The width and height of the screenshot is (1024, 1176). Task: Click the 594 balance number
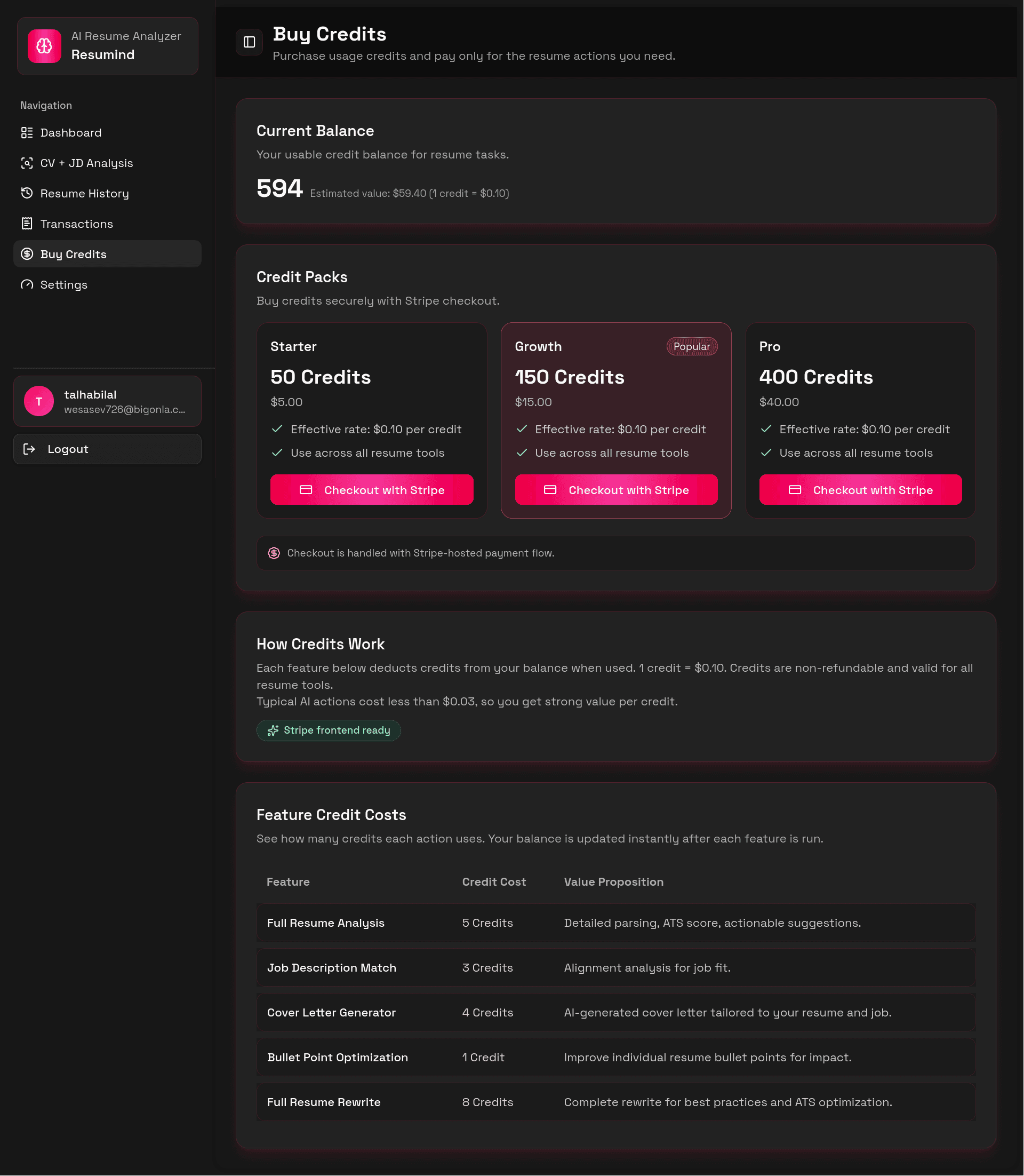tap(279, 189)
